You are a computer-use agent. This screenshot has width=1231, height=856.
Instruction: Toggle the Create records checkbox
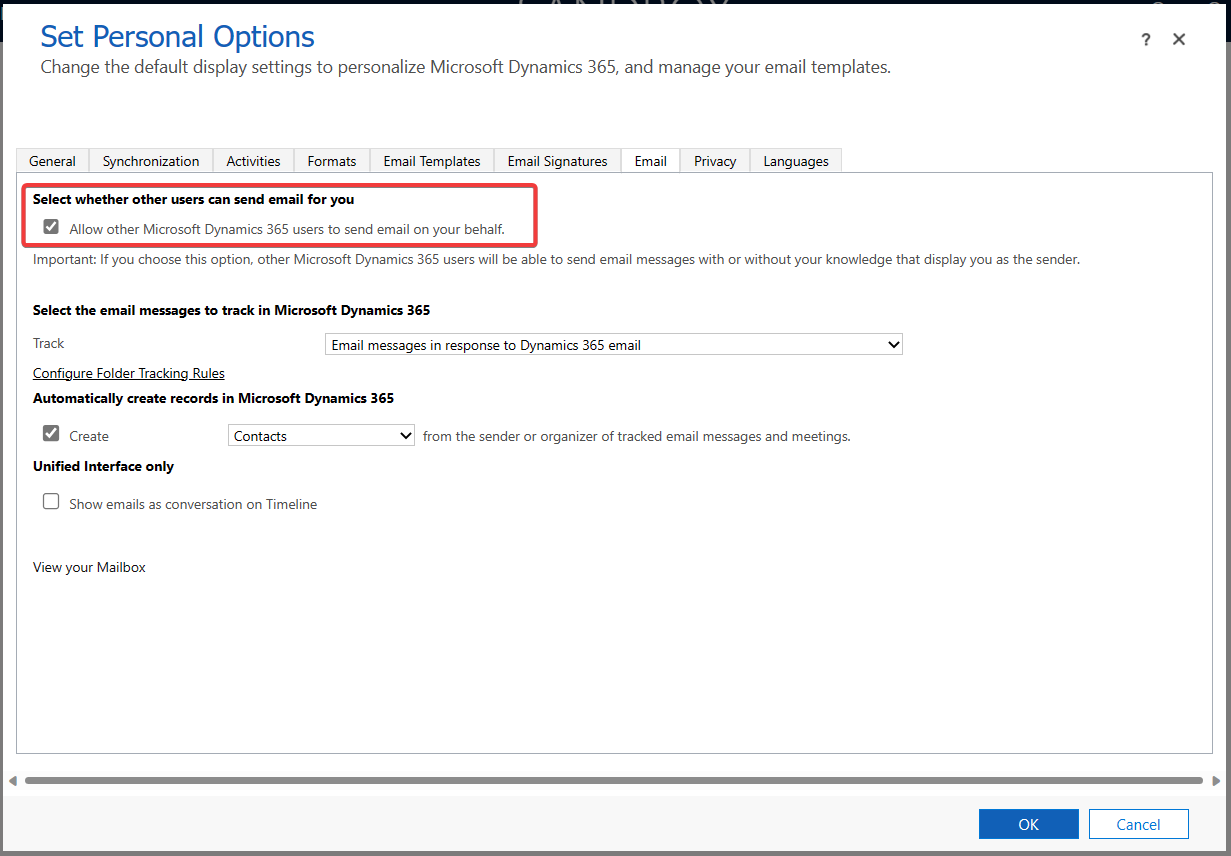[51, 435]
